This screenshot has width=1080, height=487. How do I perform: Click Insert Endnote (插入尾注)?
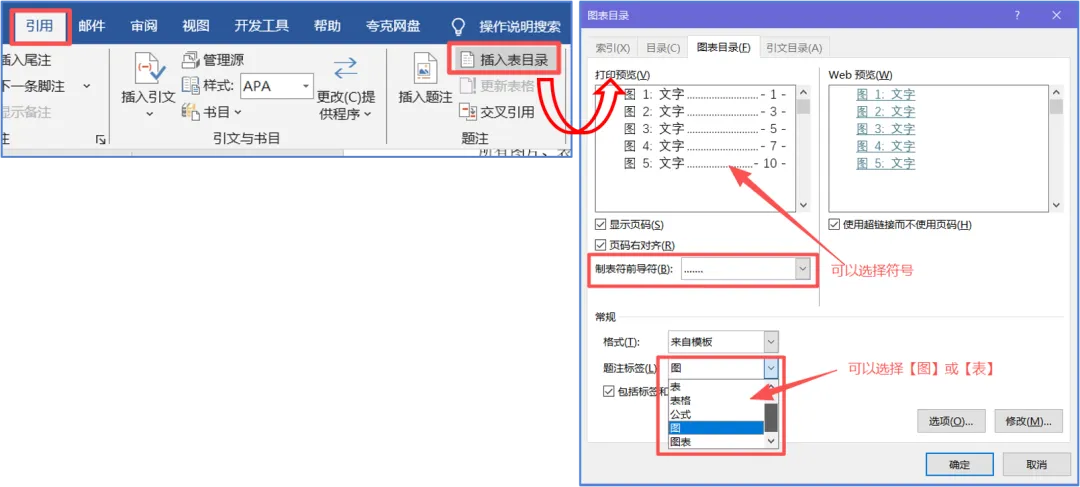click(x=26, y=60)
